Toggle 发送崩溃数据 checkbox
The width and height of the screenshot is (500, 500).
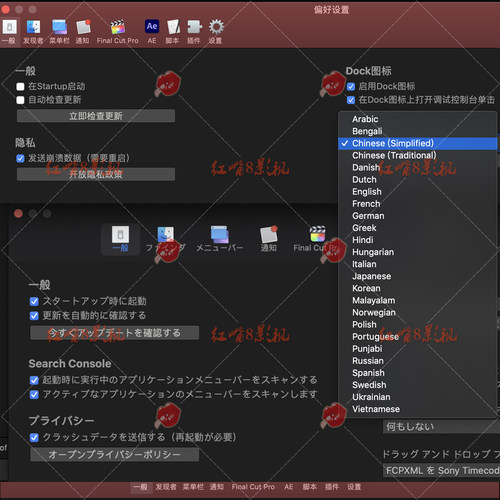(20, 158)
